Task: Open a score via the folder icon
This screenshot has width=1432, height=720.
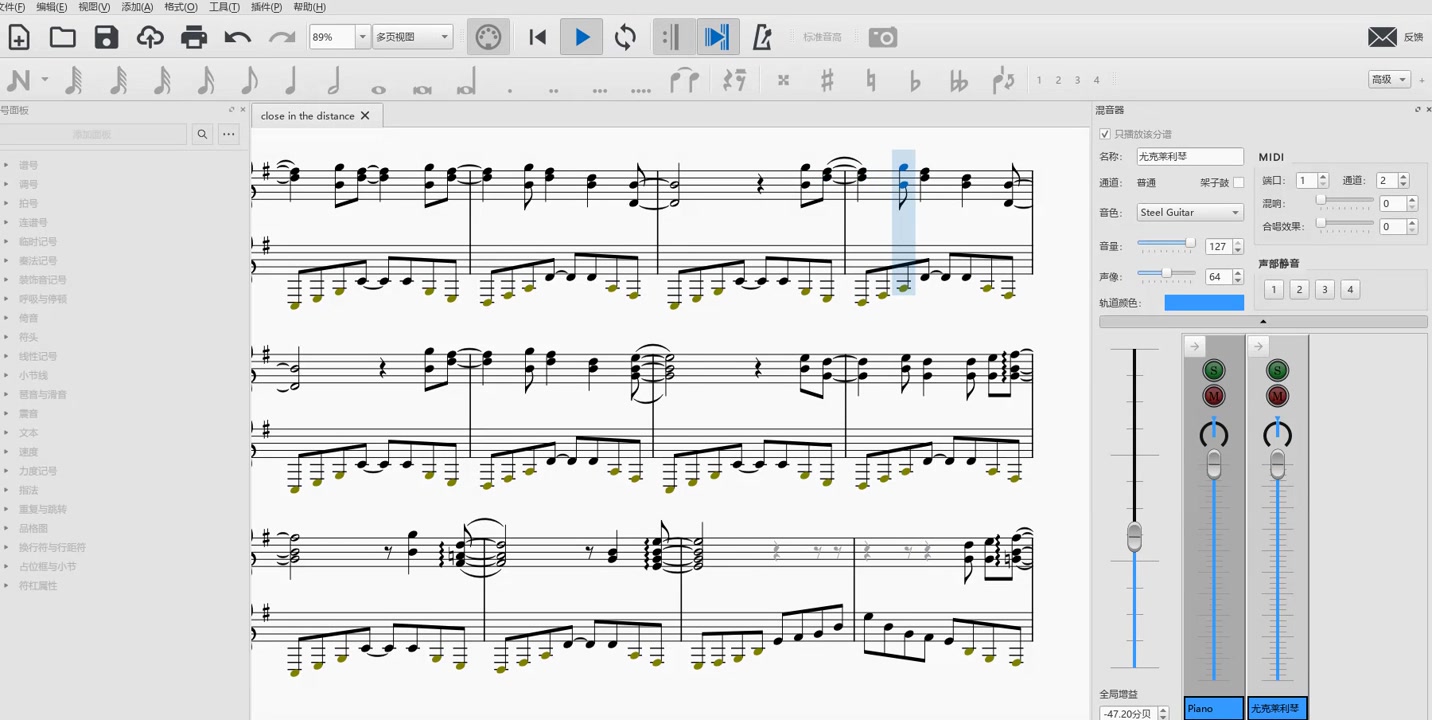Action: [x=63, y=38]
